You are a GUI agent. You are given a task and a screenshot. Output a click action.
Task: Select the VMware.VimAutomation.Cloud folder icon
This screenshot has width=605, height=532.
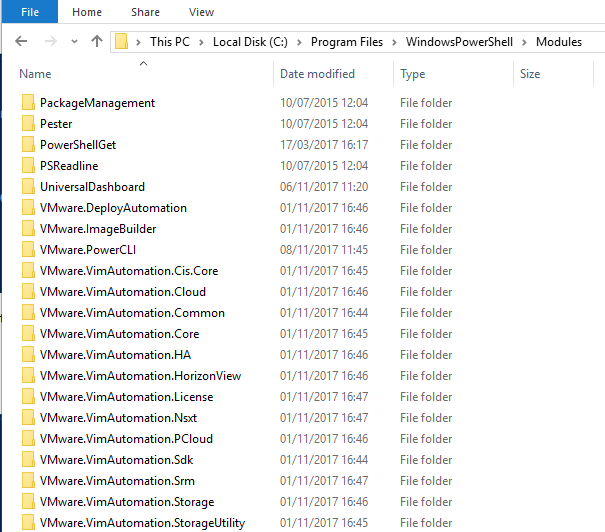[x=28, y=292]
